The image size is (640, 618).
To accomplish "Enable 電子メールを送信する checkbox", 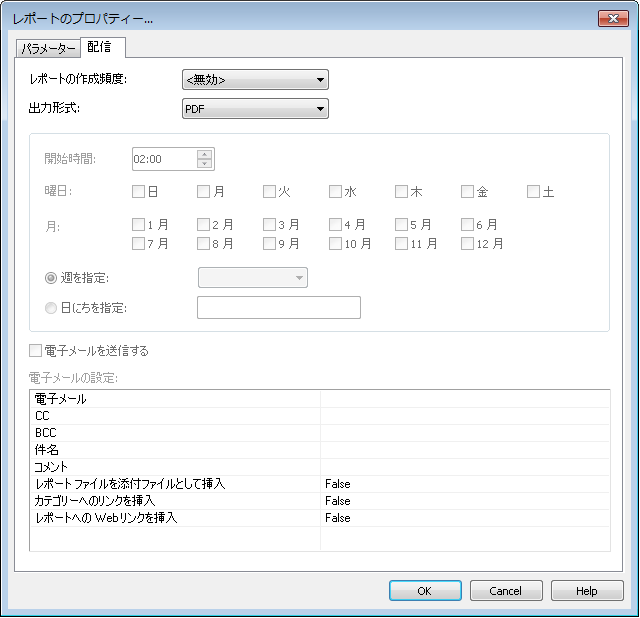I will tap(36, 351).
